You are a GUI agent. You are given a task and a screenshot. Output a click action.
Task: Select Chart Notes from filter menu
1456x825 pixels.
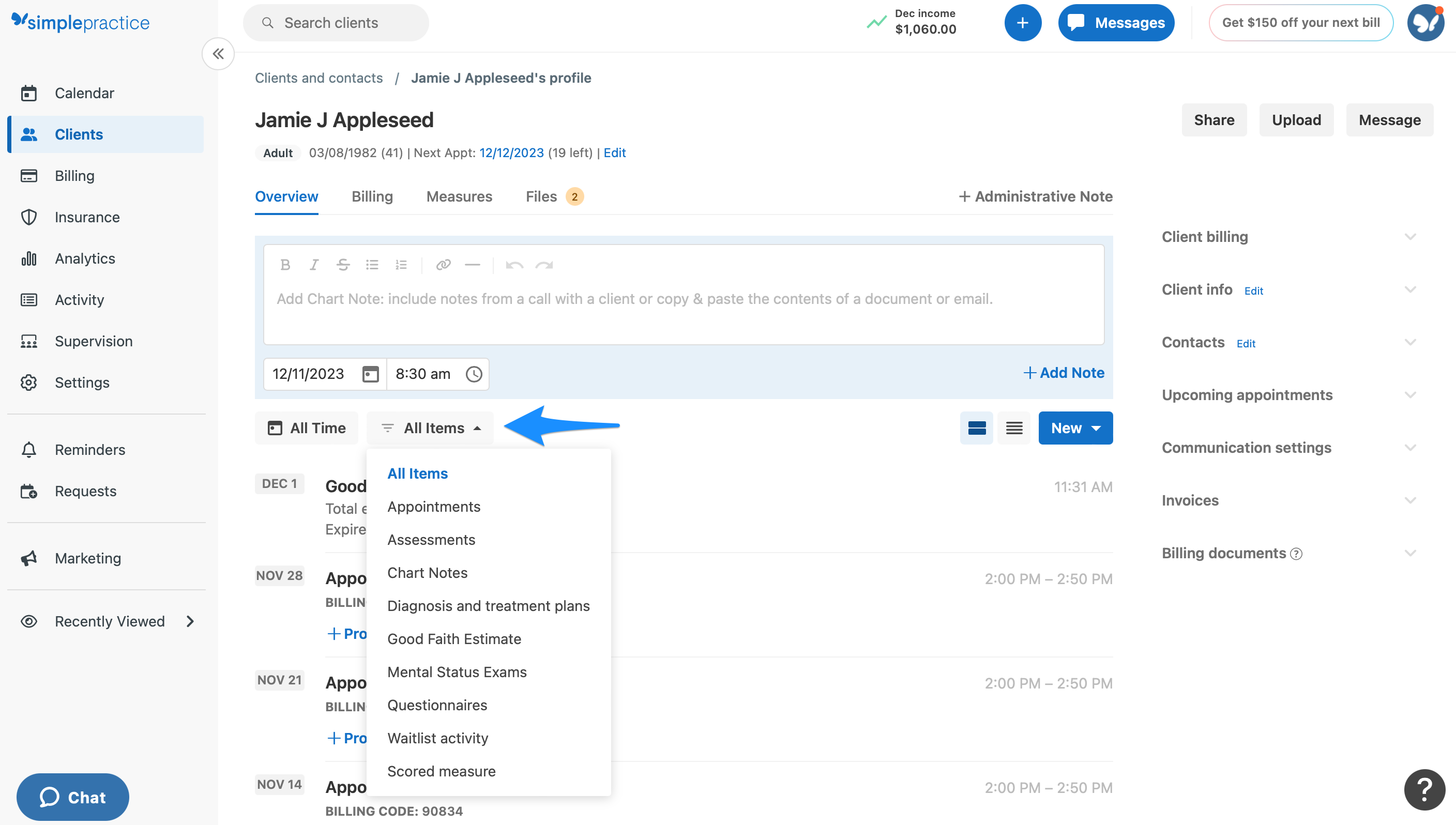pos(427,573)
